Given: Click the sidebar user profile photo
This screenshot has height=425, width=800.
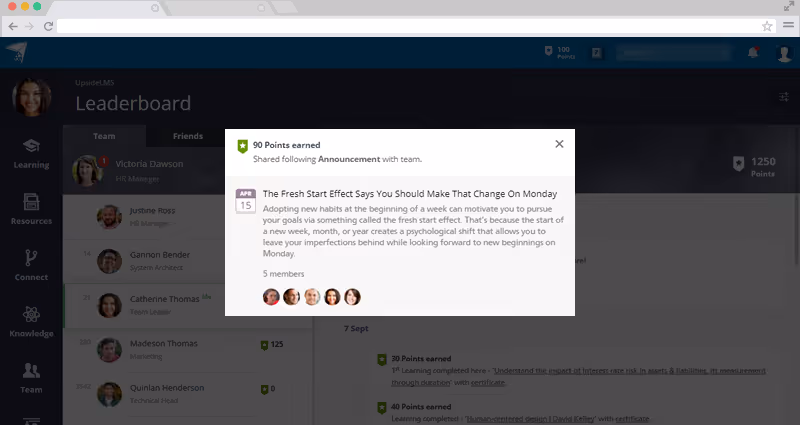Looking at the screenshot, I should pos(32,97).
